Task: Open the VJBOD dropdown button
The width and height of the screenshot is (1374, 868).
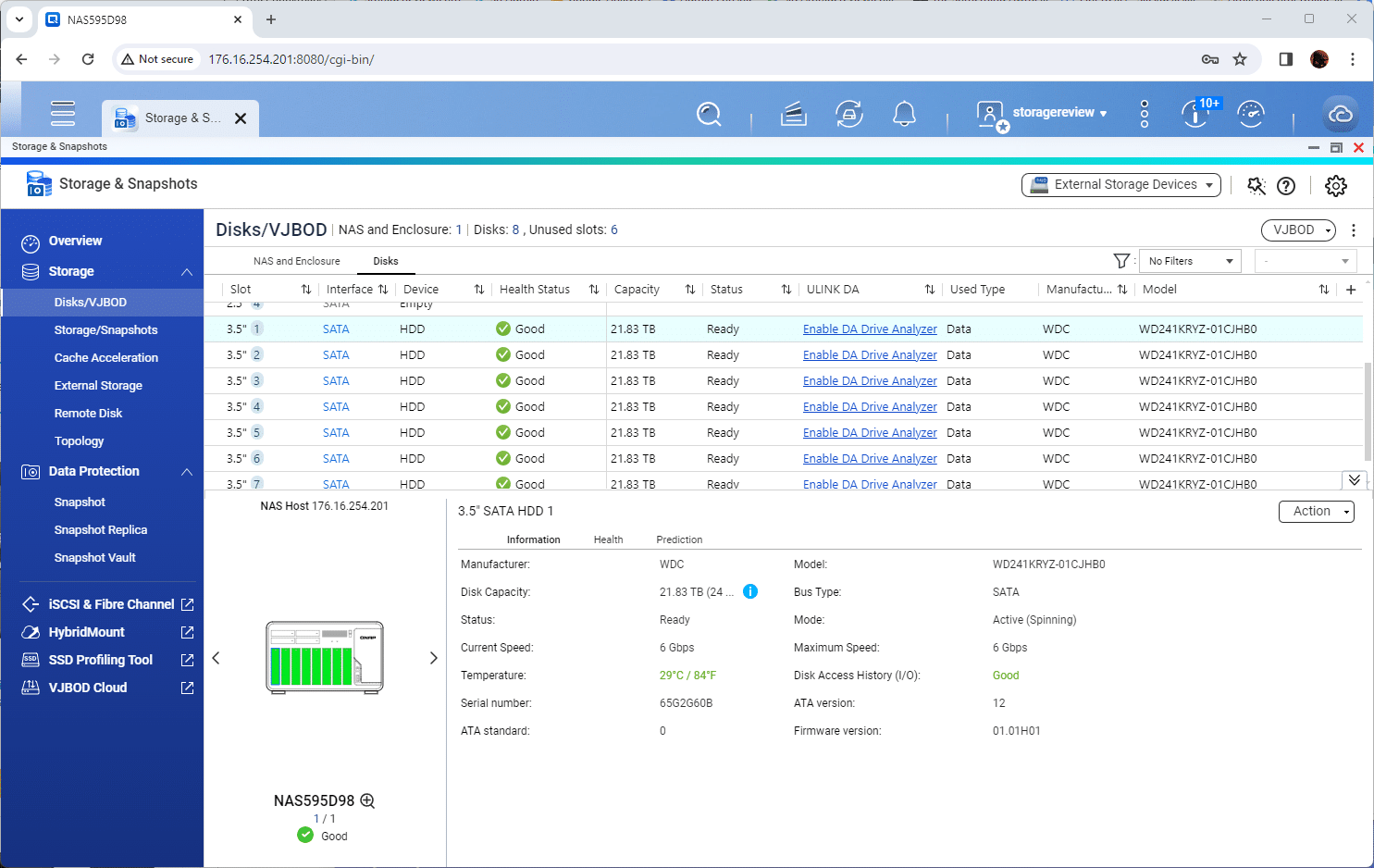Action: point(1298,229)
